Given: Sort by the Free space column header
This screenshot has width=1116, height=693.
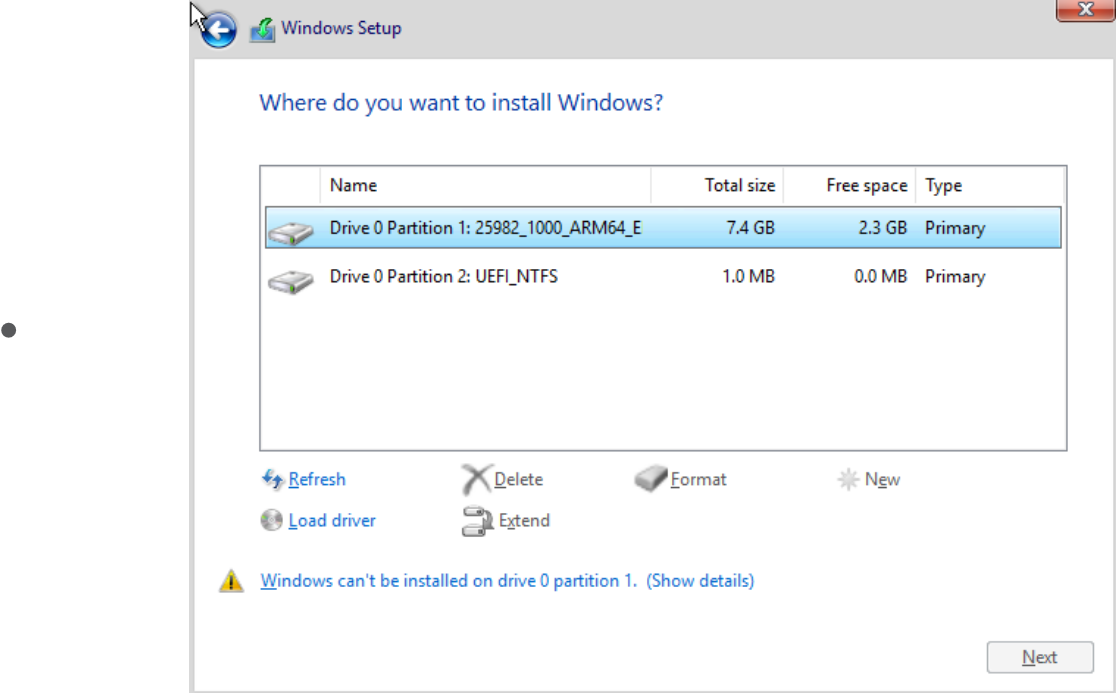Looking at the screenshot, I should pyautogui.click(x=849, y=186).
